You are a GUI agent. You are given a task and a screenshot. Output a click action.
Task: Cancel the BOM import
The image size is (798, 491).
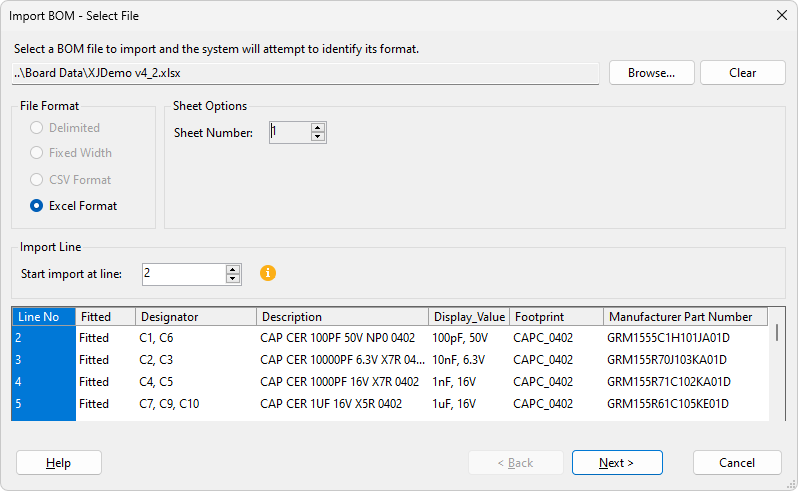[737, 463]
